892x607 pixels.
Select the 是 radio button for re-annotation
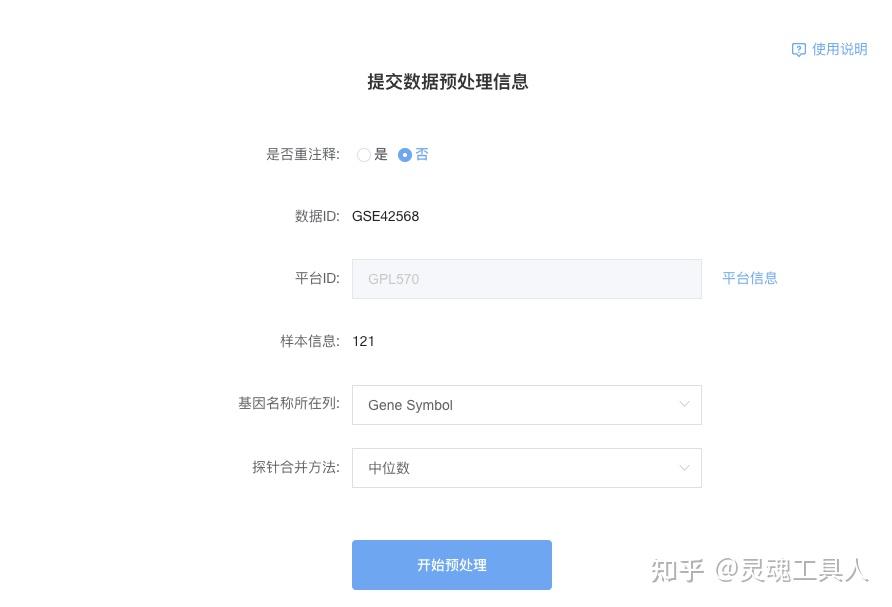tap(364, 155)
